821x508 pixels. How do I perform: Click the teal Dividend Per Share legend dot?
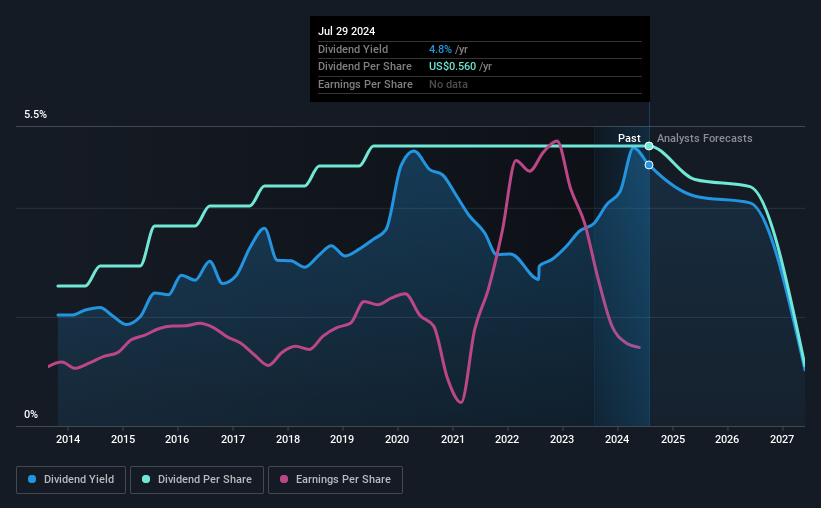coord(146,479)
